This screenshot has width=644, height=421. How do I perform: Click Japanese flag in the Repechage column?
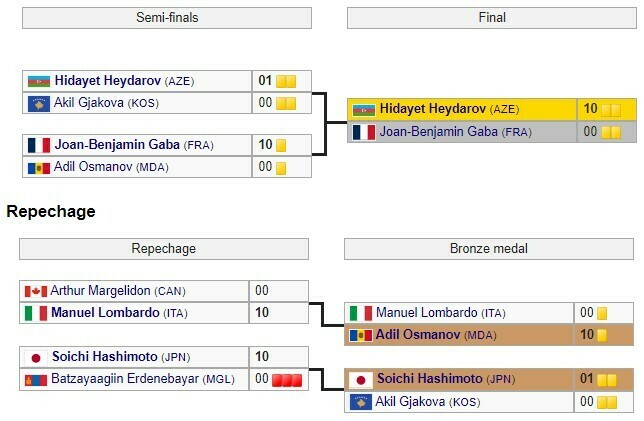tap(35, 357)
